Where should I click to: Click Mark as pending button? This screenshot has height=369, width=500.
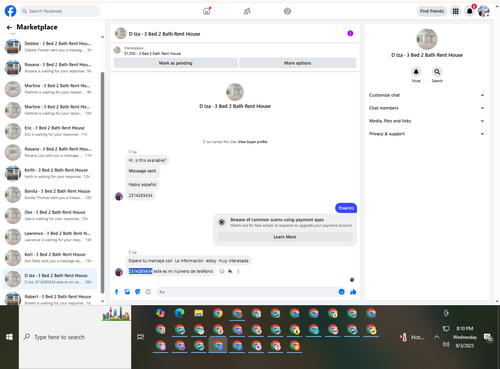pos(176,63)
